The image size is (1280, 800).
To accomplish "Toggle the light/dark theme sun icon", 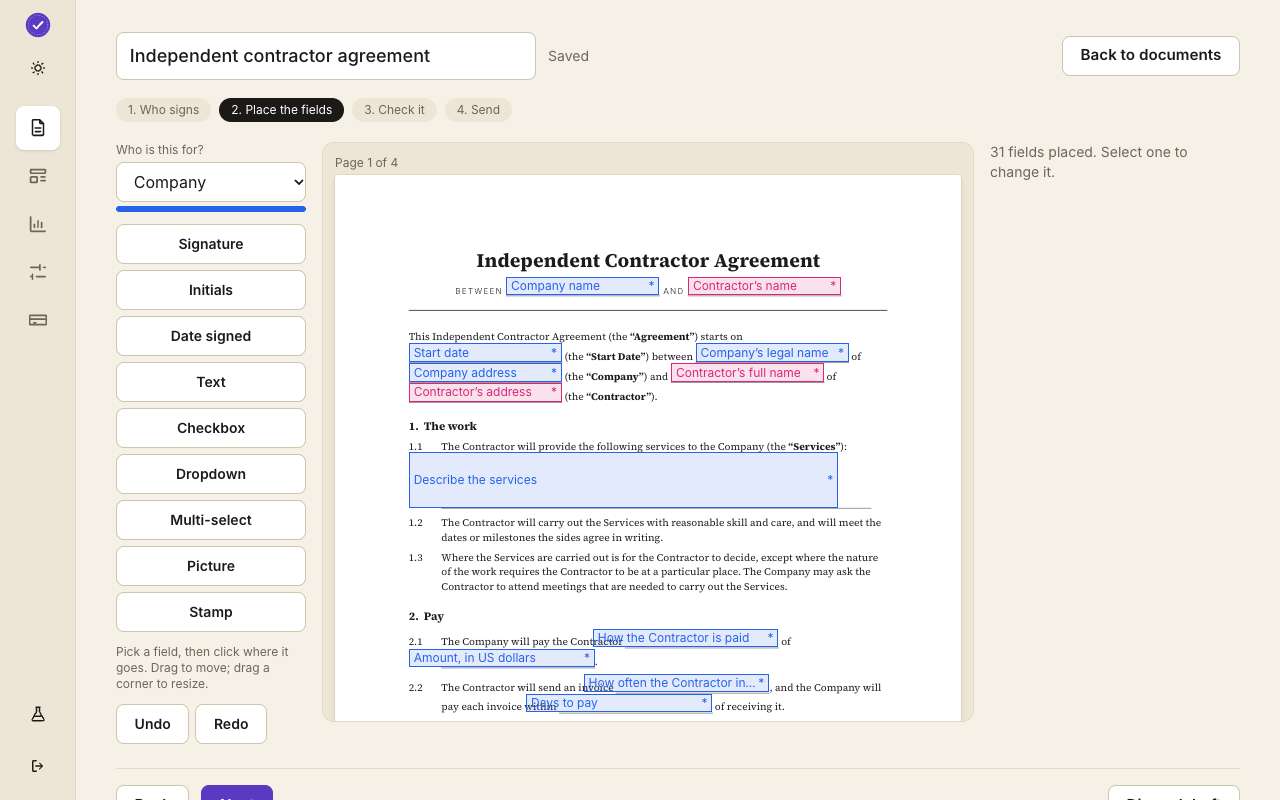I will 38,68.
